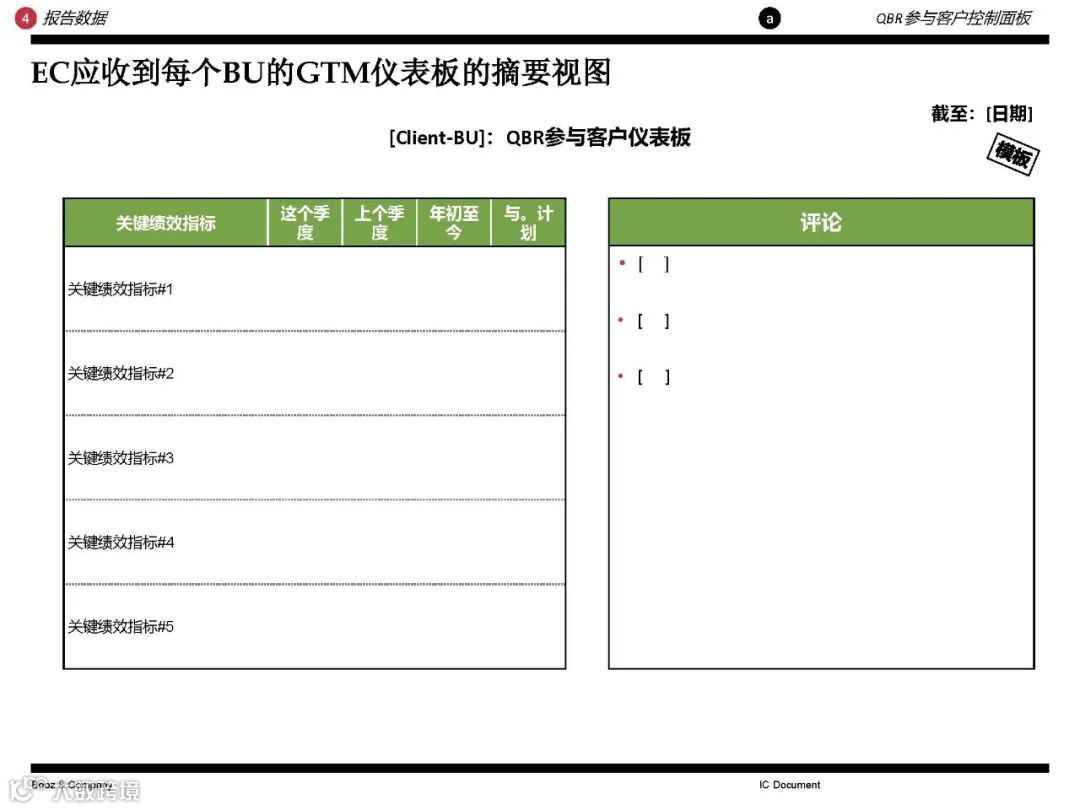This screenshot has width=1080, height=810.
Task: Select the 报告数据 header text
Action: click(x=75, y=18)
